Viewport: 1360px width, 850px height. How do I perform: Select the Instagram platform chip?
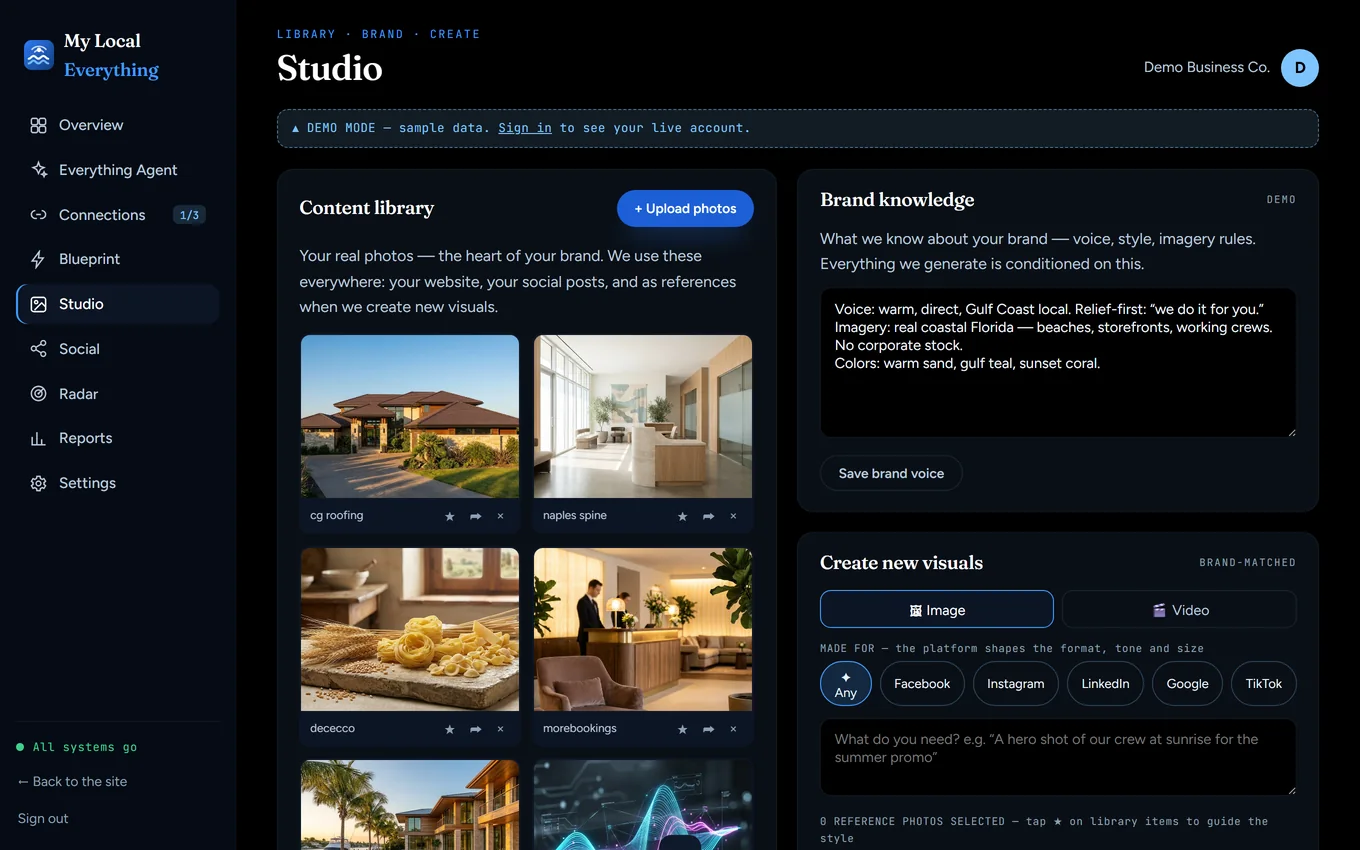[1015, 684]
